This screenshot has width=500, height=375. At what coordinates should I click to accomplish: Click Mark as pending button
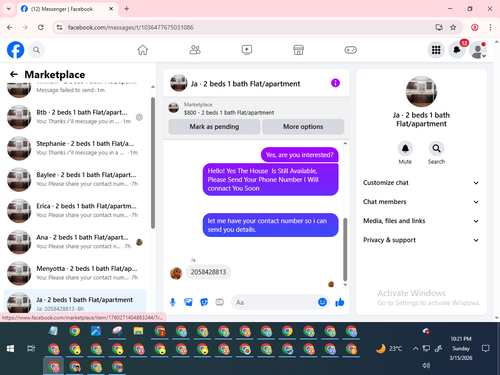(214, 127)
